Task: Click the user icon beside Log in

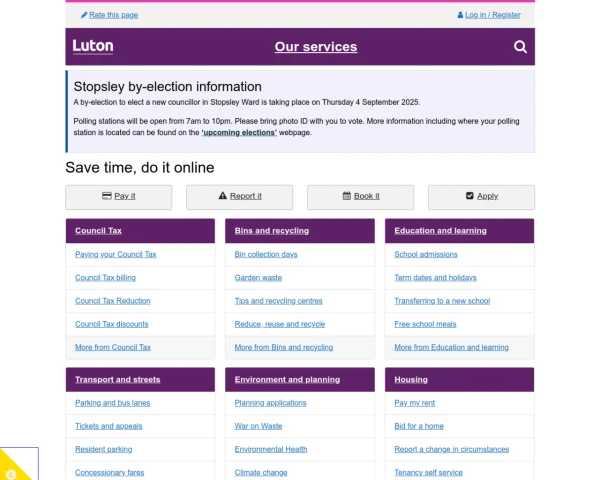Action: pyautogui.click(x=460, y=15)
